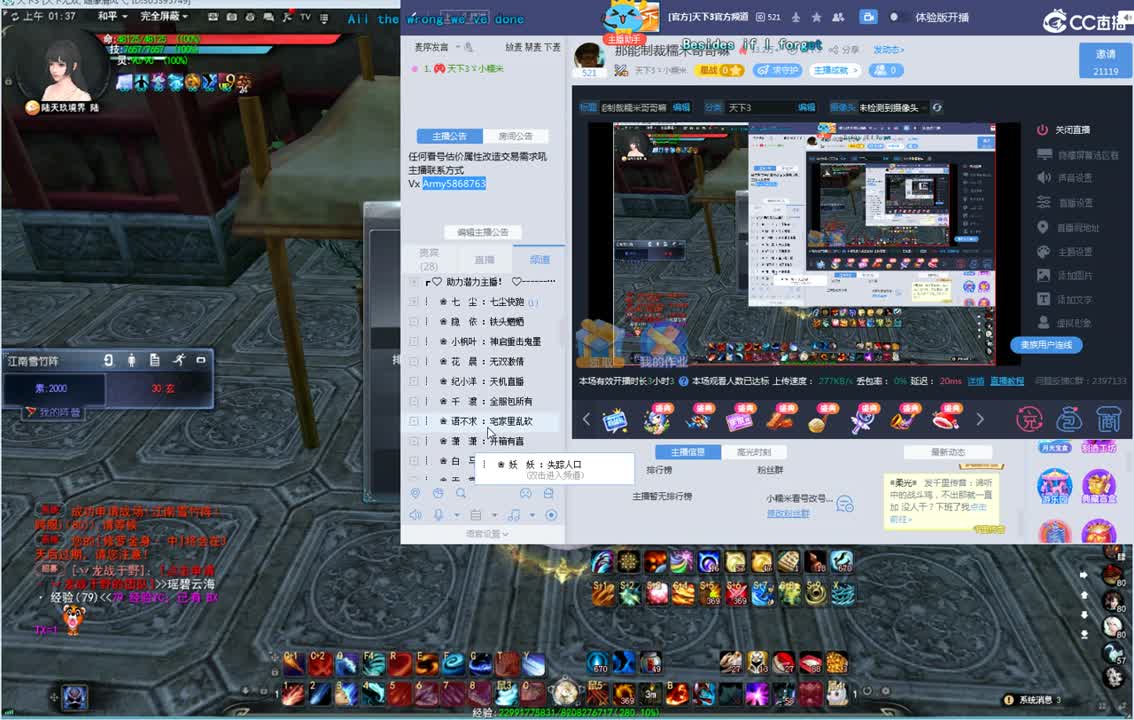Toggle the 体验版开播 switch

tap(897, 17)
